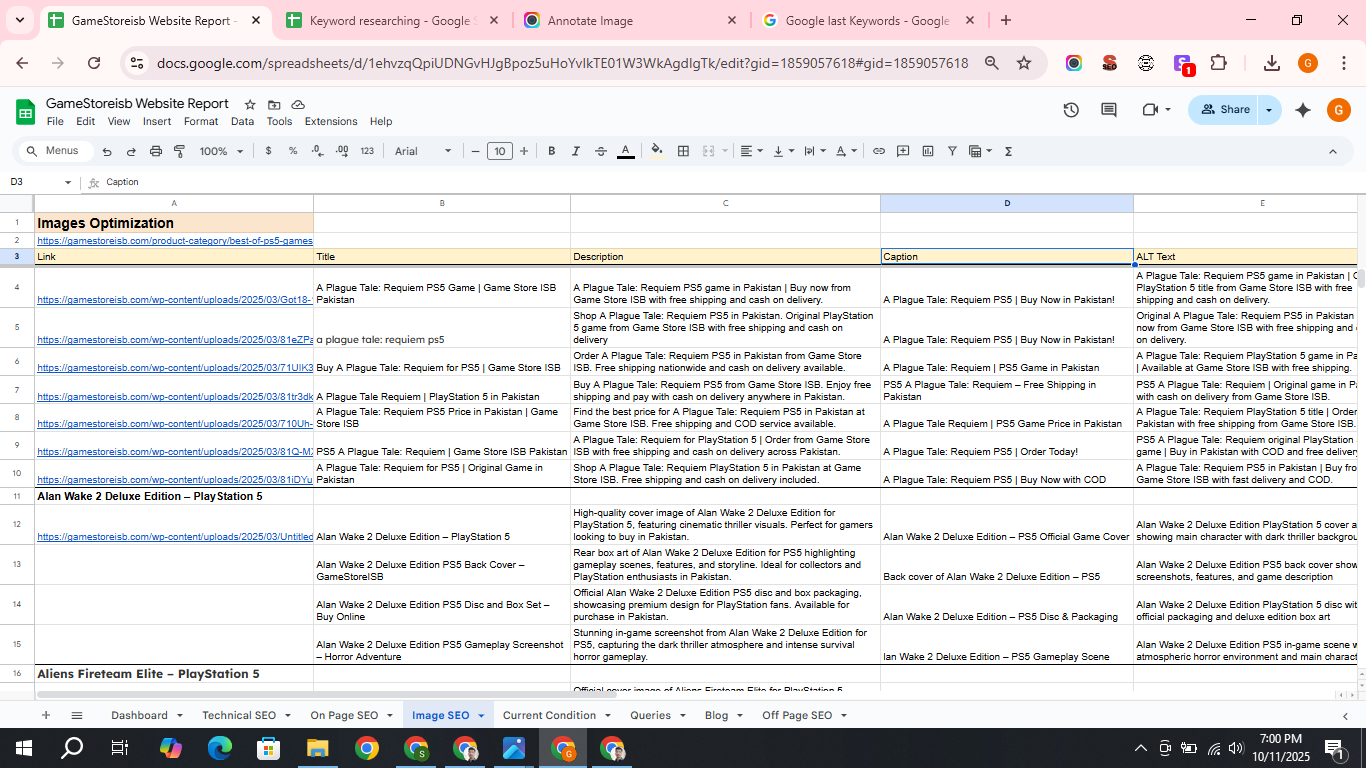Click the paint format roller icon

pos(180,151)
